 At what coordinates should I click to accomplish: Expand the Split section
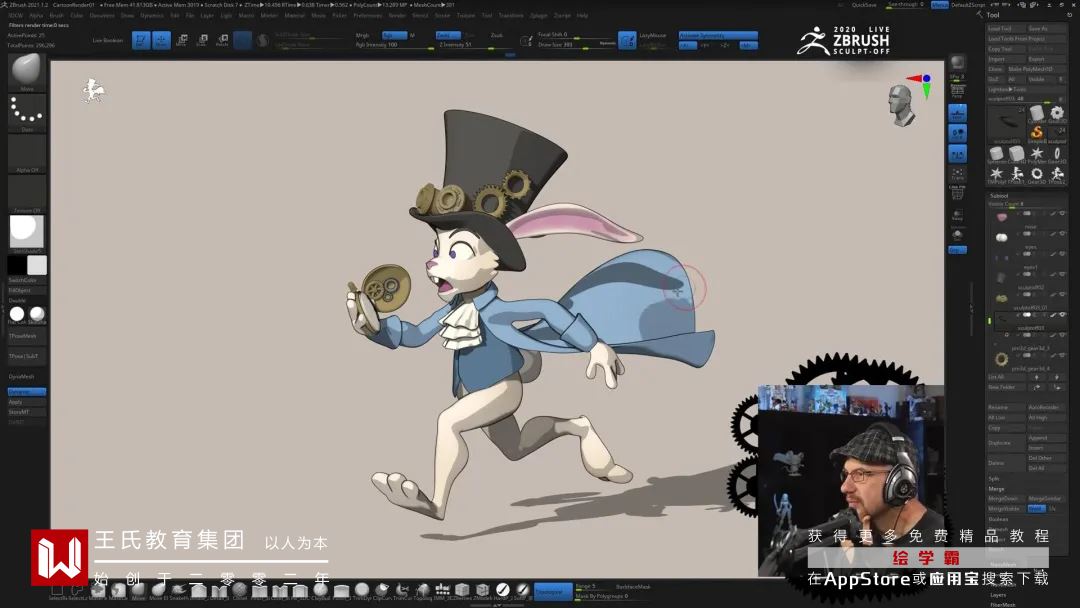coord(994,479)
